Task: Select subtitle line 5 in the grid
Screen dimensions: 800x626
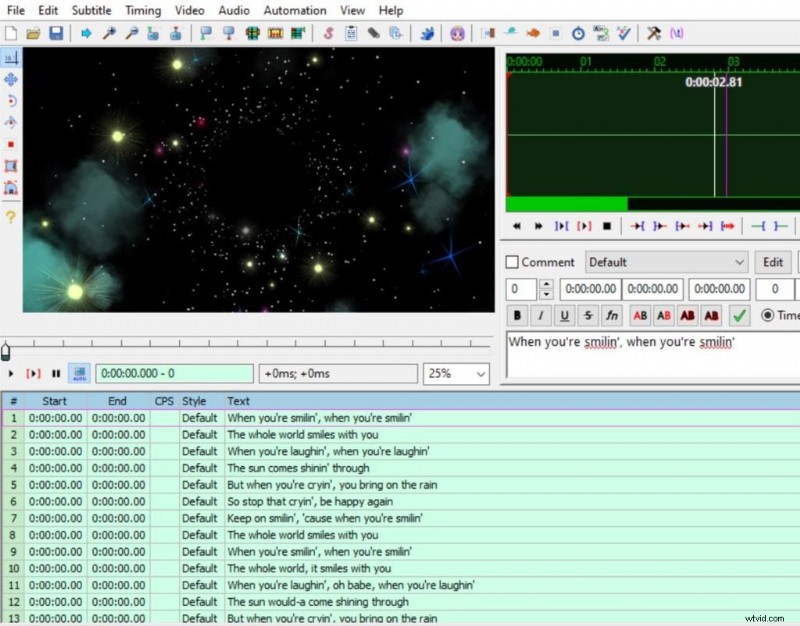Action: [x=300, y=484]
